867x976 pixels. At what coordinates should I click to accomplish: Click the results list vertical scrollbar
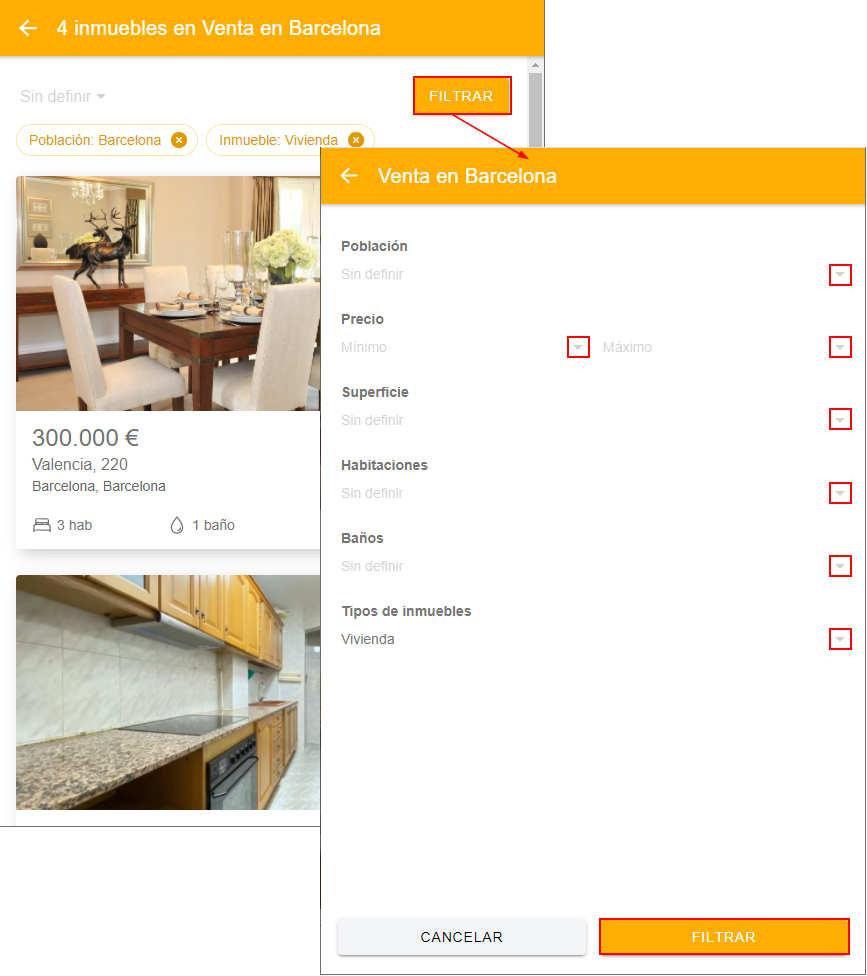tap(535, 109)
